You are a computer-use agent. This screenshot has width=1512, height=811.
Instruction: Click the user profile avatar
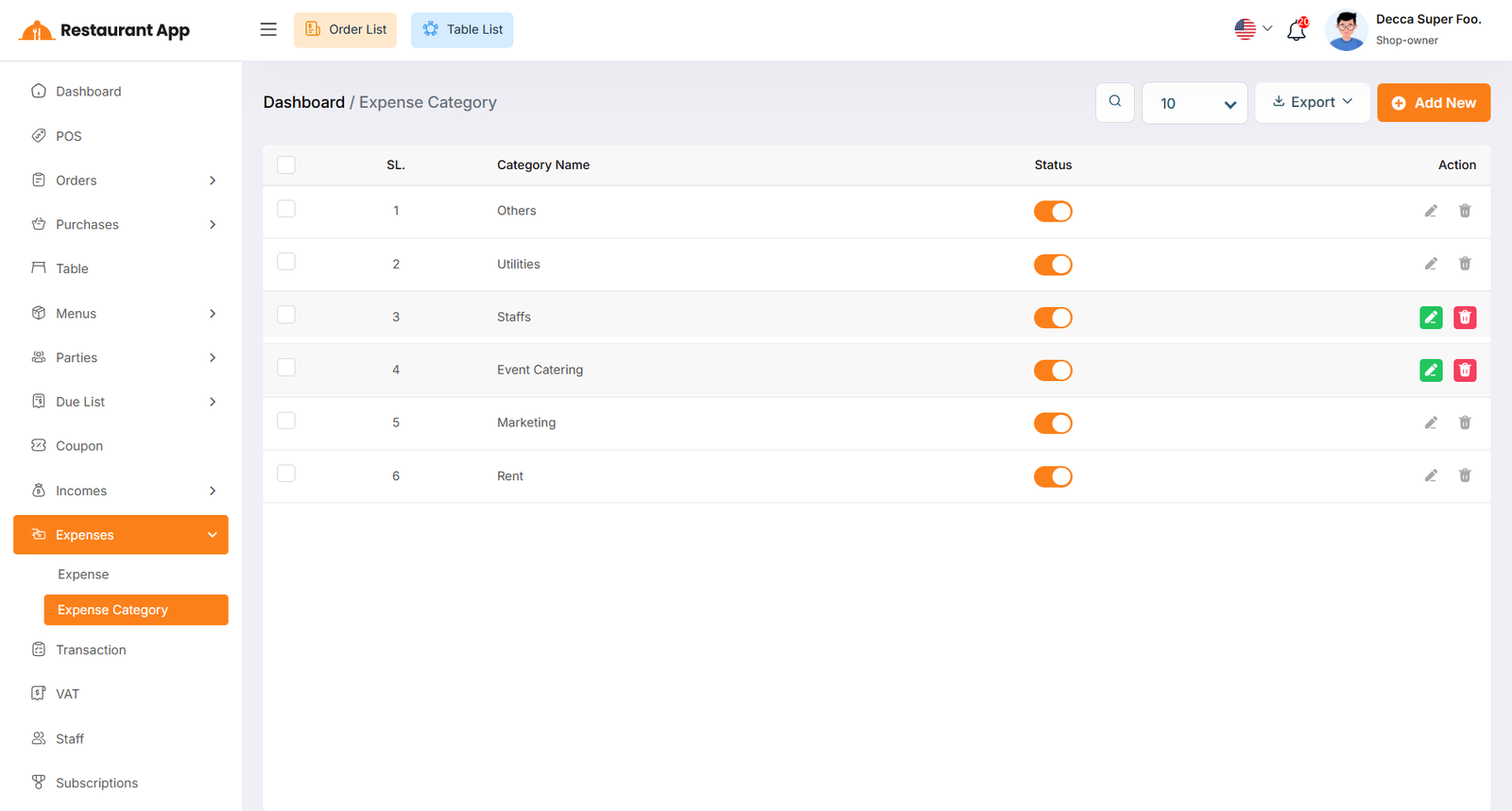(1346, 30)
